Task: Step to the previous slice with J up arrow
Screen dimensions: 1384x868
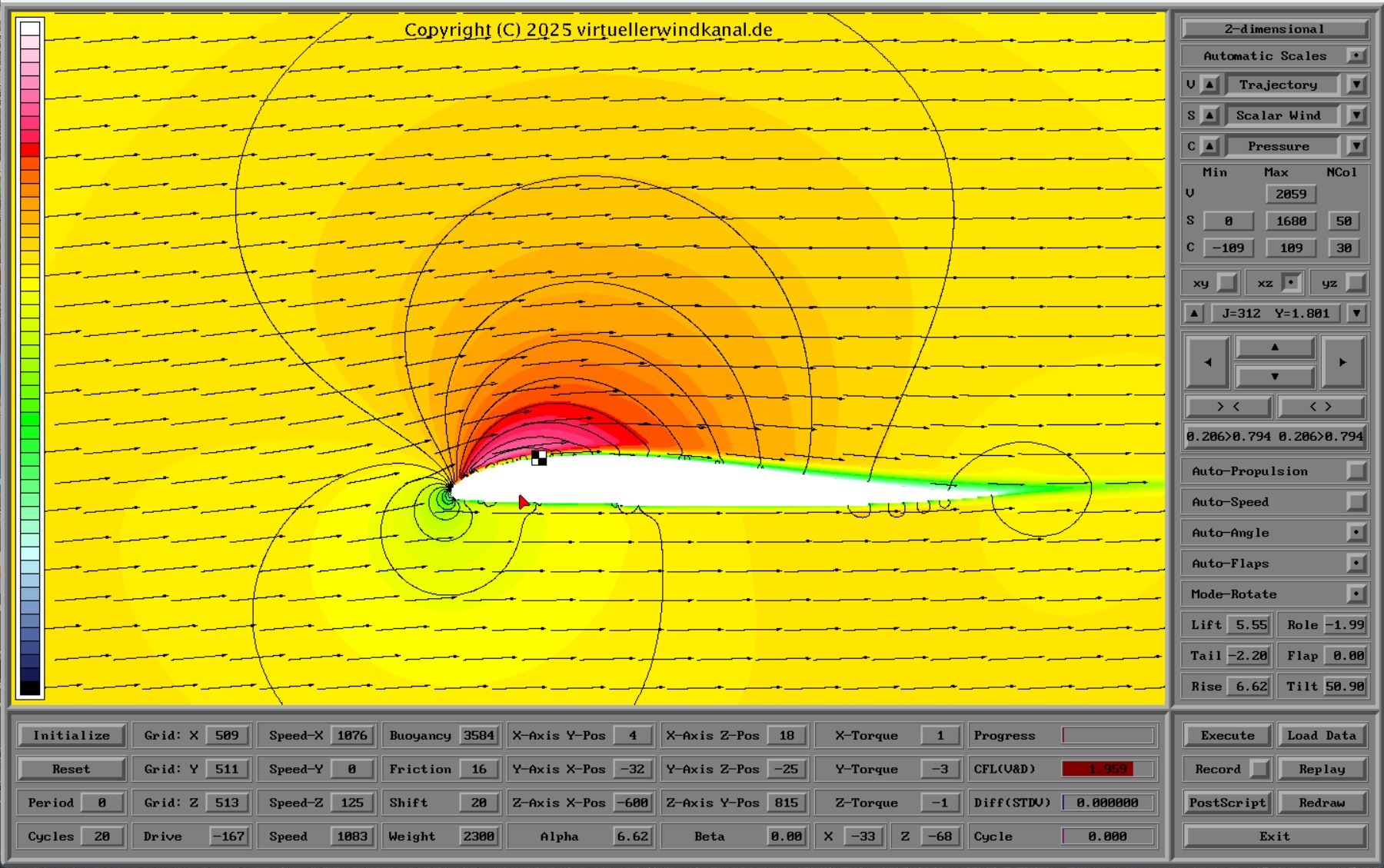Action: (1193, 314)
